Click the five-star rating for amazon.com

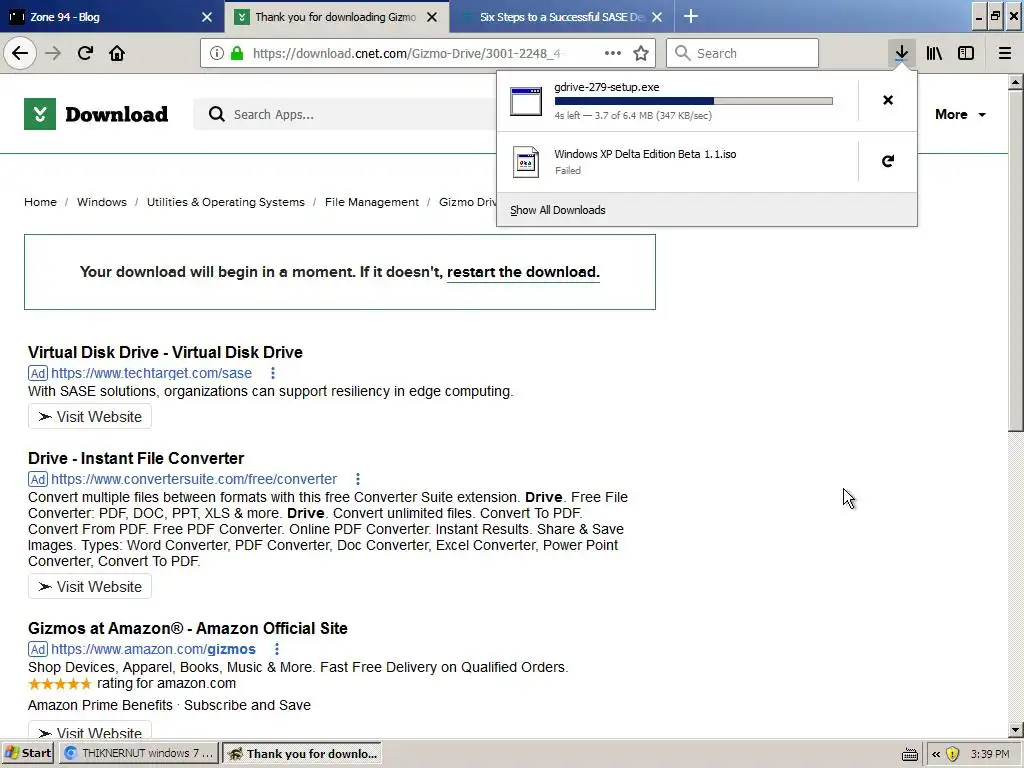click(59, 684)
